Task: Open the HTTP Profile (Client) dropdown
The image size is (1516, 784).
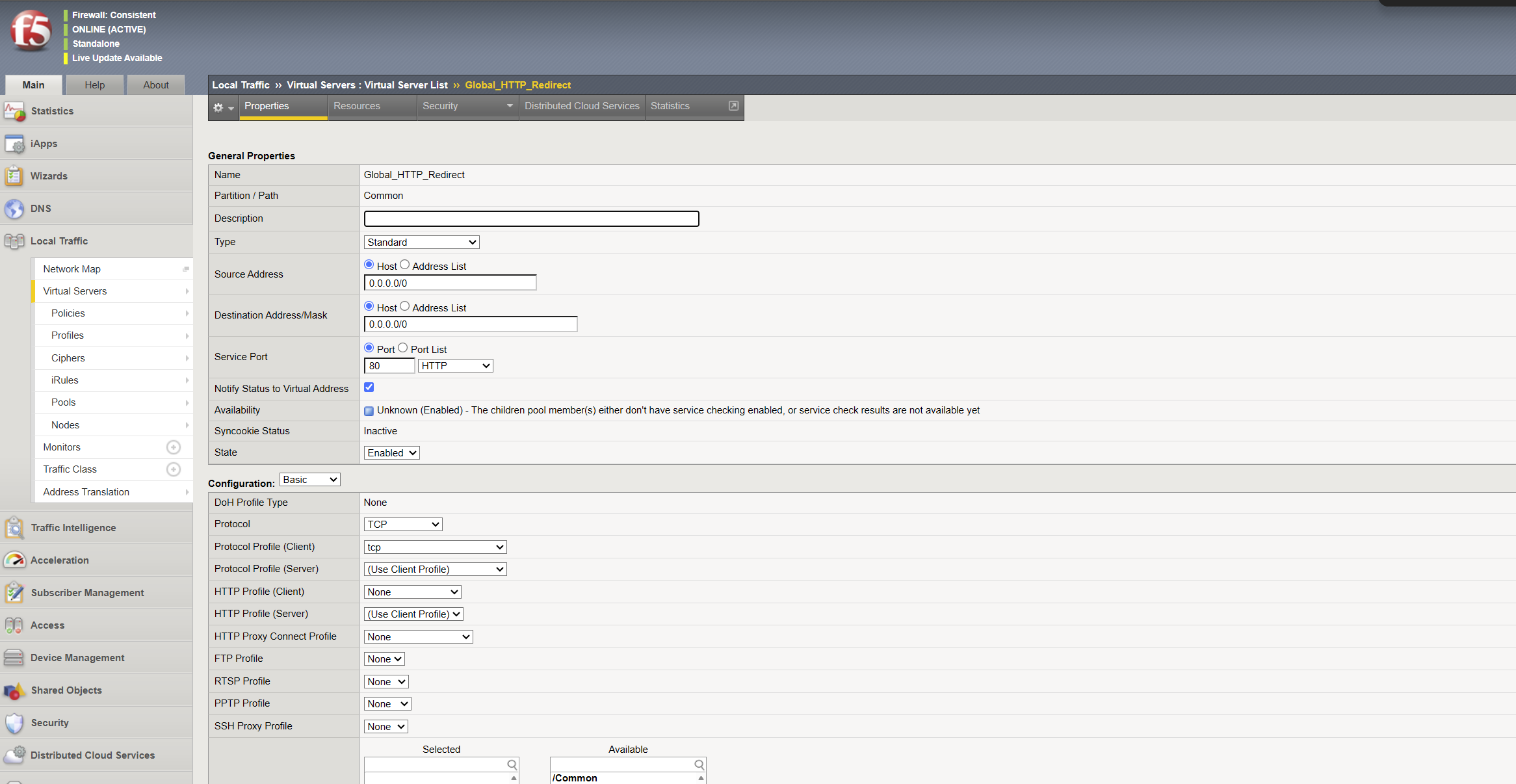Action: pos(412,592)
